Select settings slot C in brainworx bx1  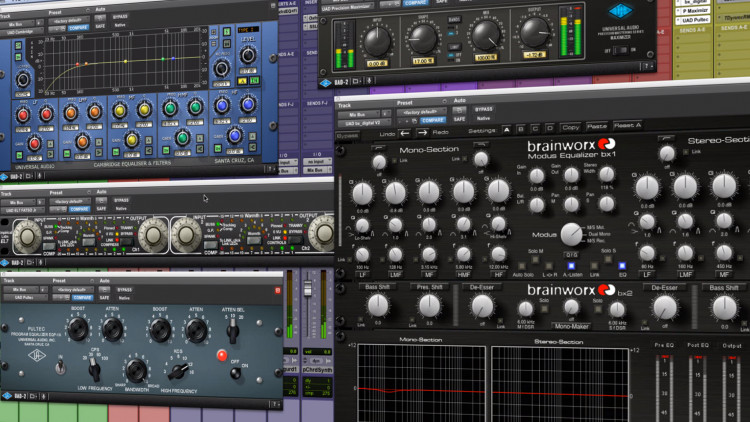(x=536, y=129)
